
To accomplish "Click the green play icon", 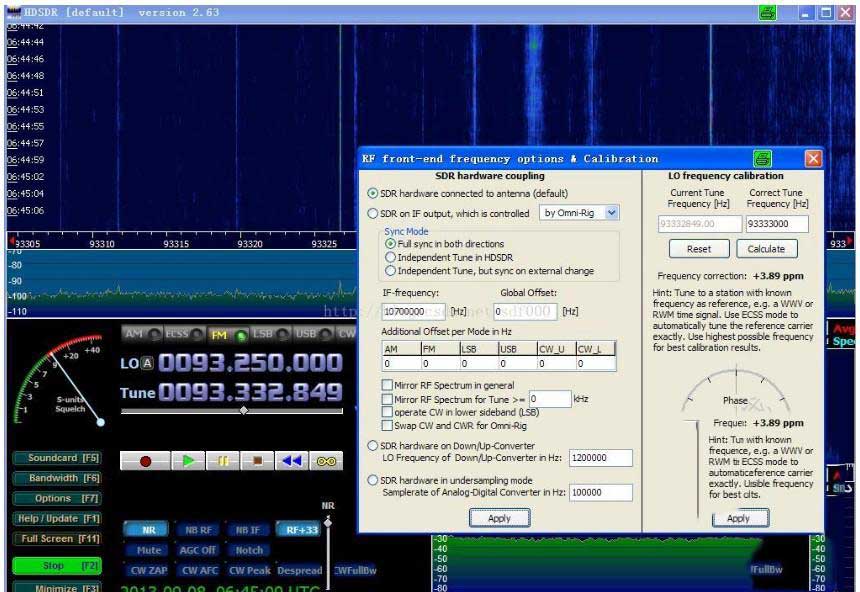I will (187, 461).
